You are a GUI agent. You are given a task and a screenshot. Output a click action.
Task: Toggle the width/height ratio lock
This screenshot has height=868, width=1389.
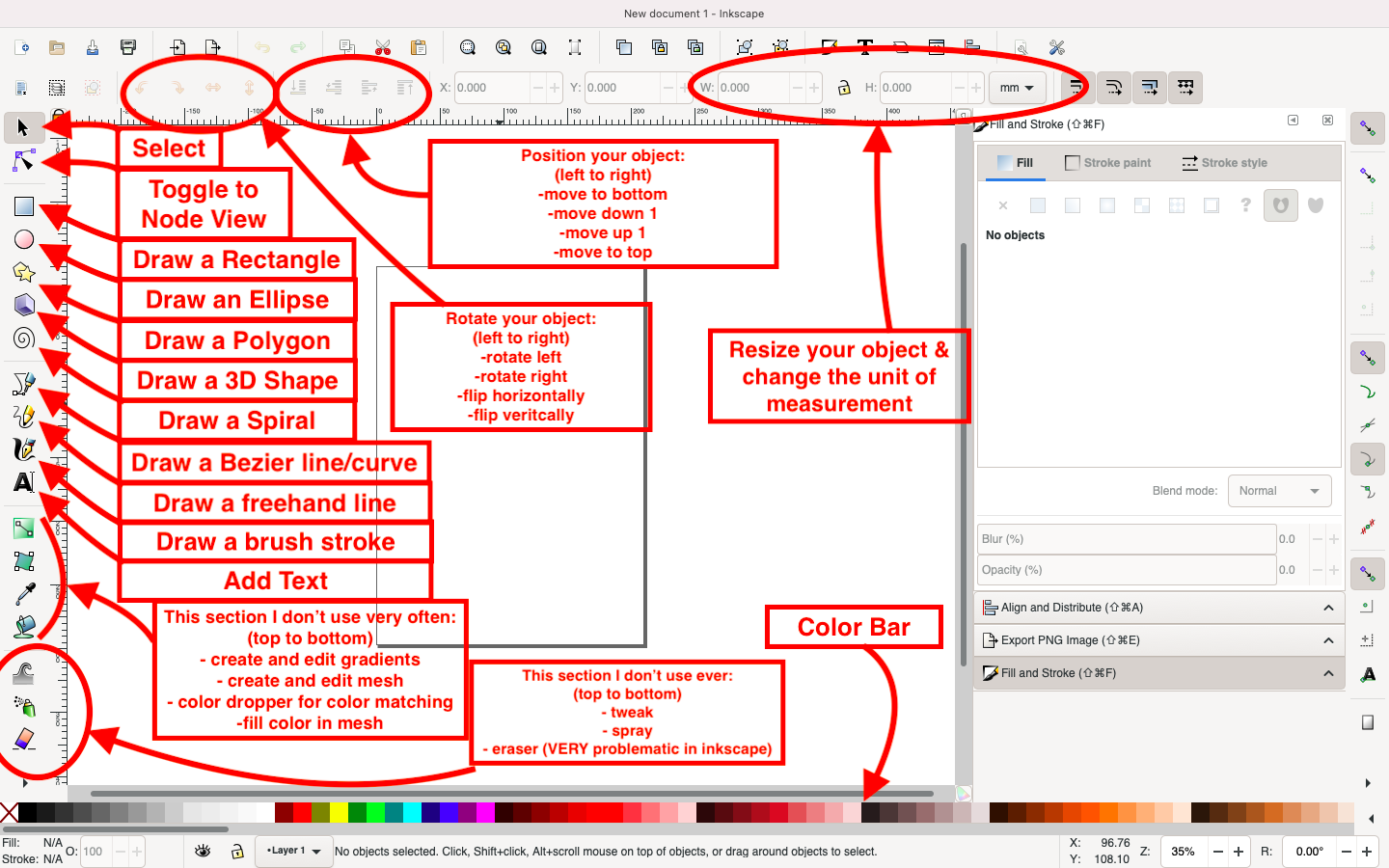(x=844, y=88)
